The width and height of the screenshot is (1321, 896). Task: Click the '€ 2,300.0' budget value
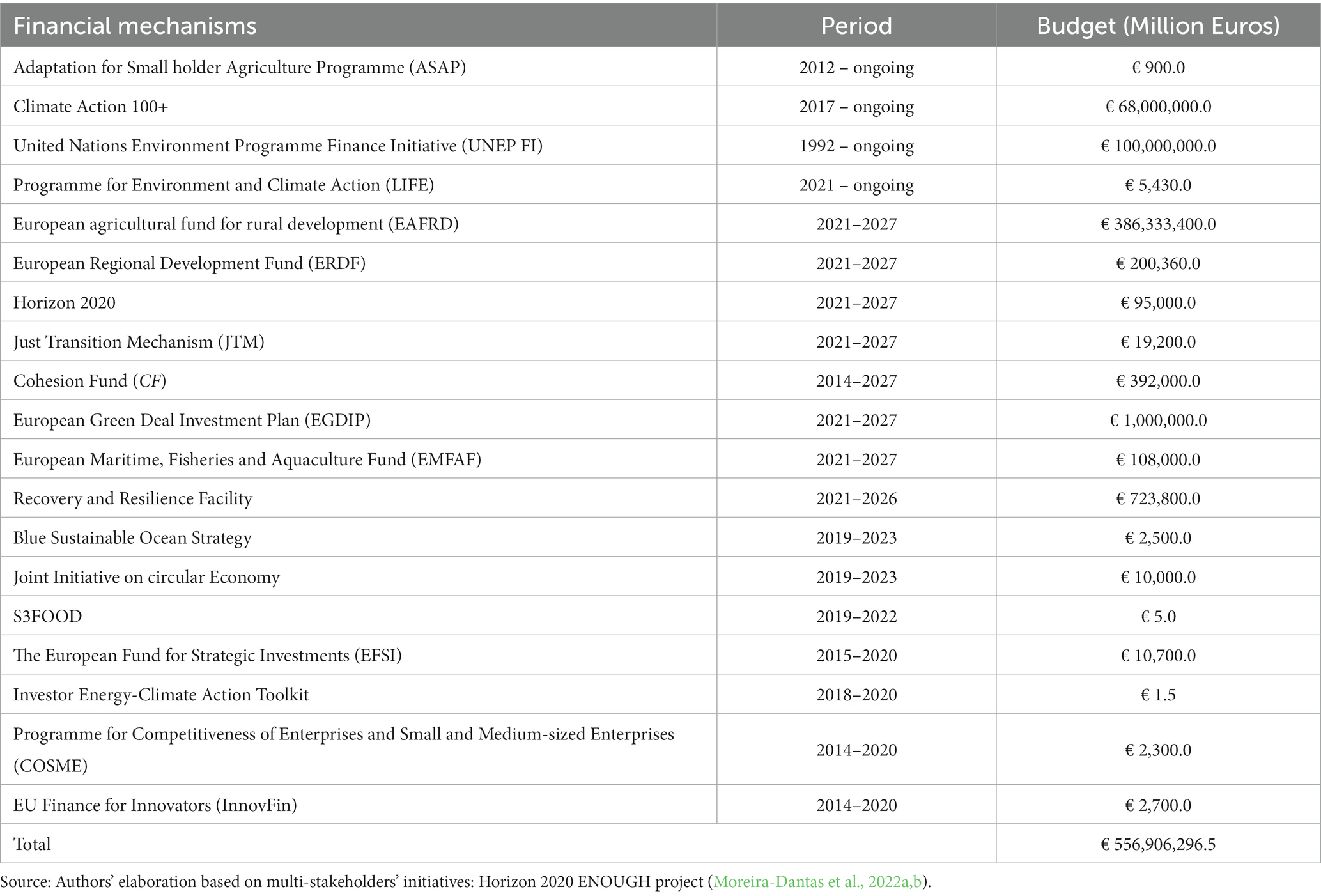[1158, 750]
